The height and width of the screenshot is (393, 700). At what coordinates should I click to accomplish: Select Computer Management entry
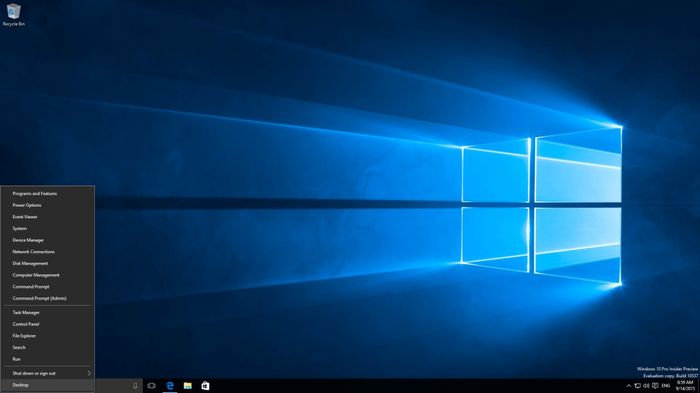coord(48,275)
